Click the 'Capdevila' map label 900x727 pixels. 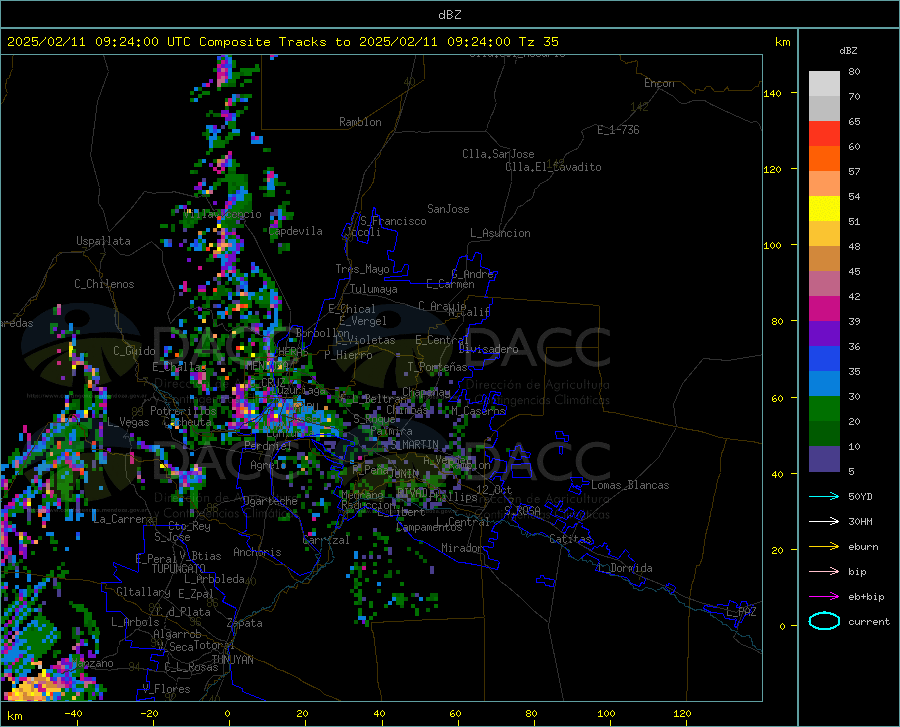(x=296, y=231)
